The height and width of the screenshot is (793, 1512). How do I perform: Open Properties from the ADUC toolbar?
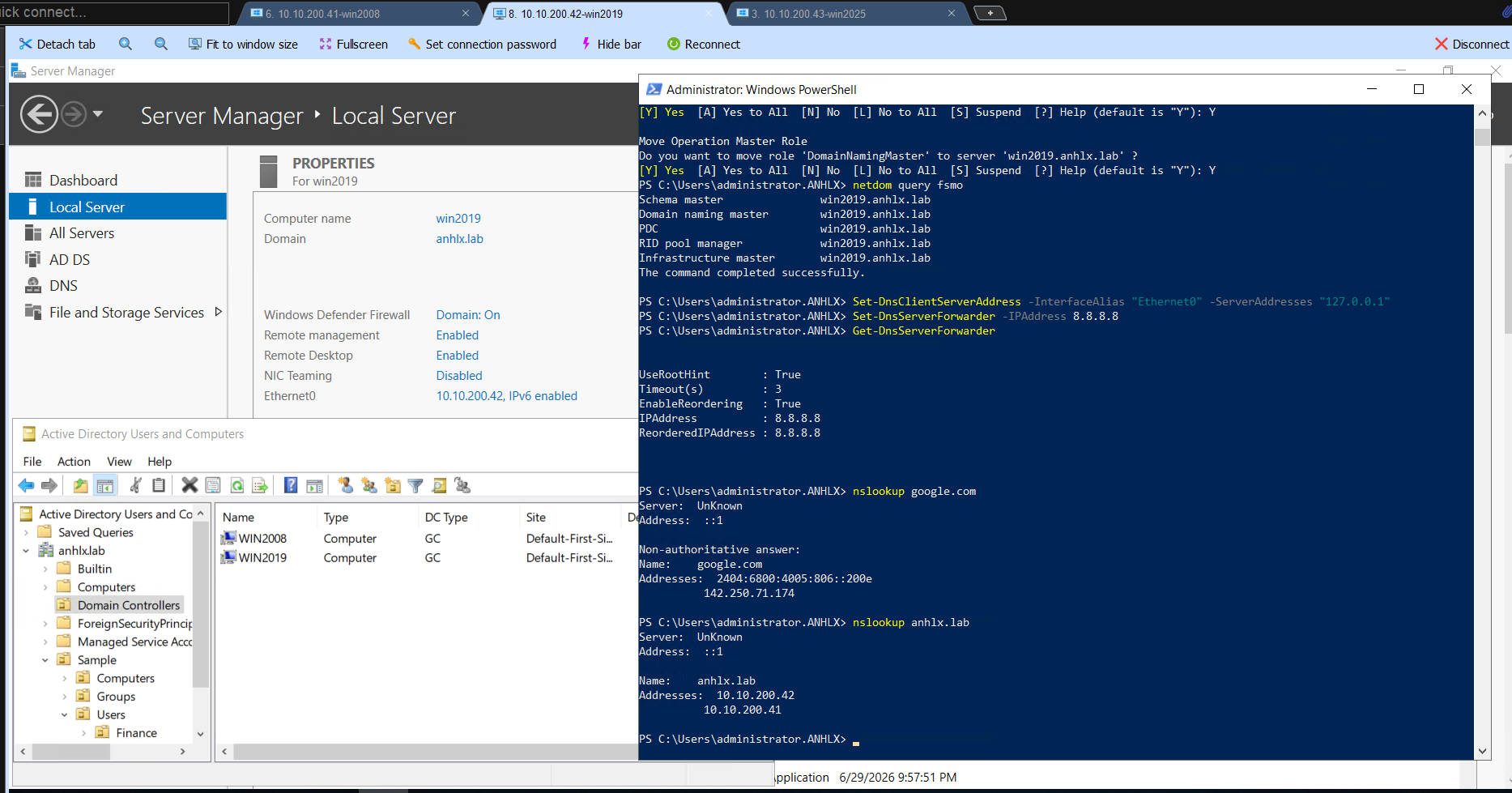(x=213, y=485)
